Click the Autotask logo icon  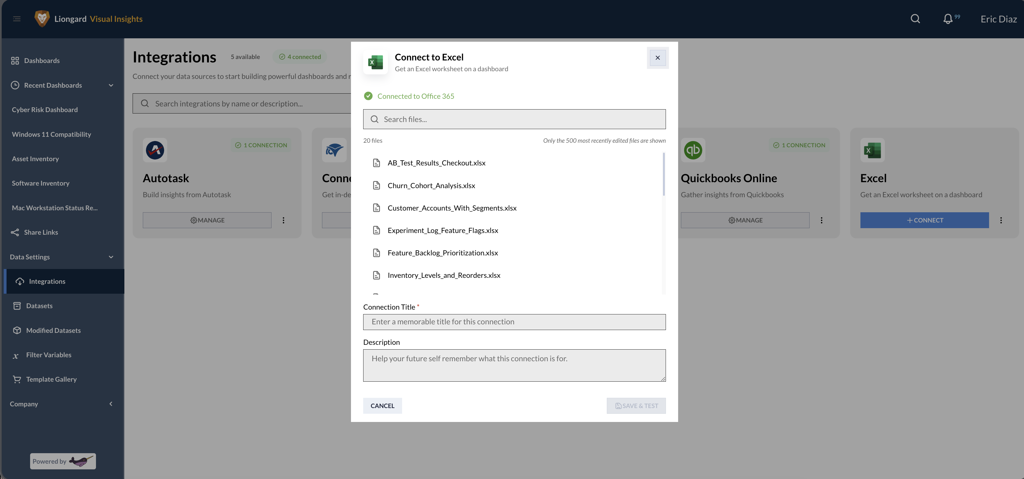[x=155, y=150]
